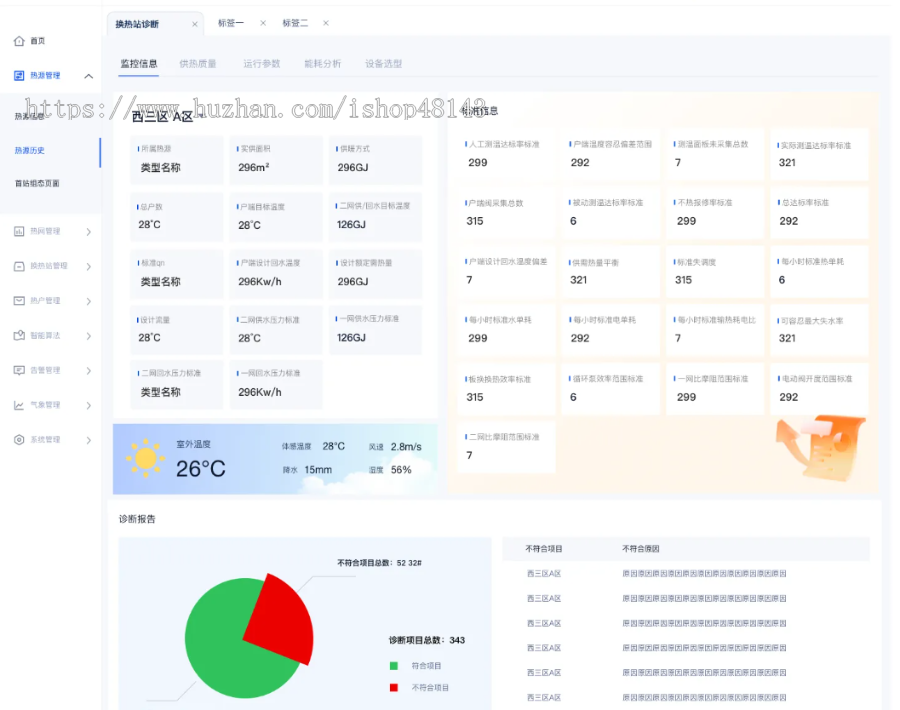Click the 供暖方式 296GJ card
Screen dimensions: 900x710
(375, 160)
